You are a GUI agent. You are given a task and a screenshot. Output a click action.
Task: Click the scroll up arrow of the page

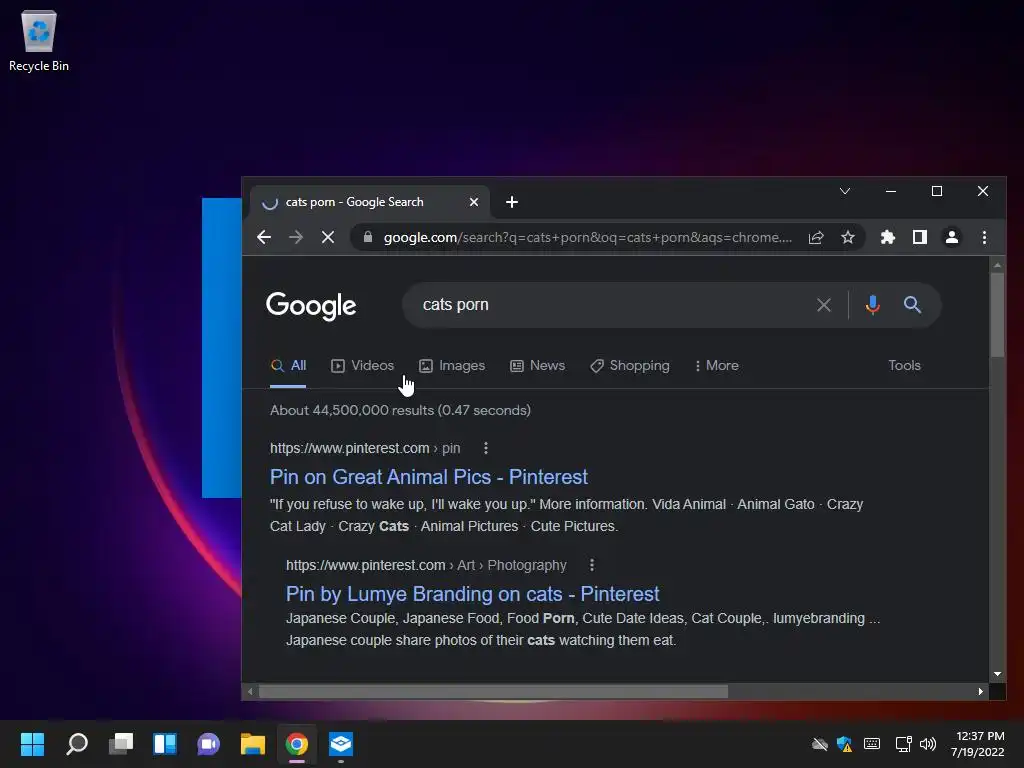(997, 264)
